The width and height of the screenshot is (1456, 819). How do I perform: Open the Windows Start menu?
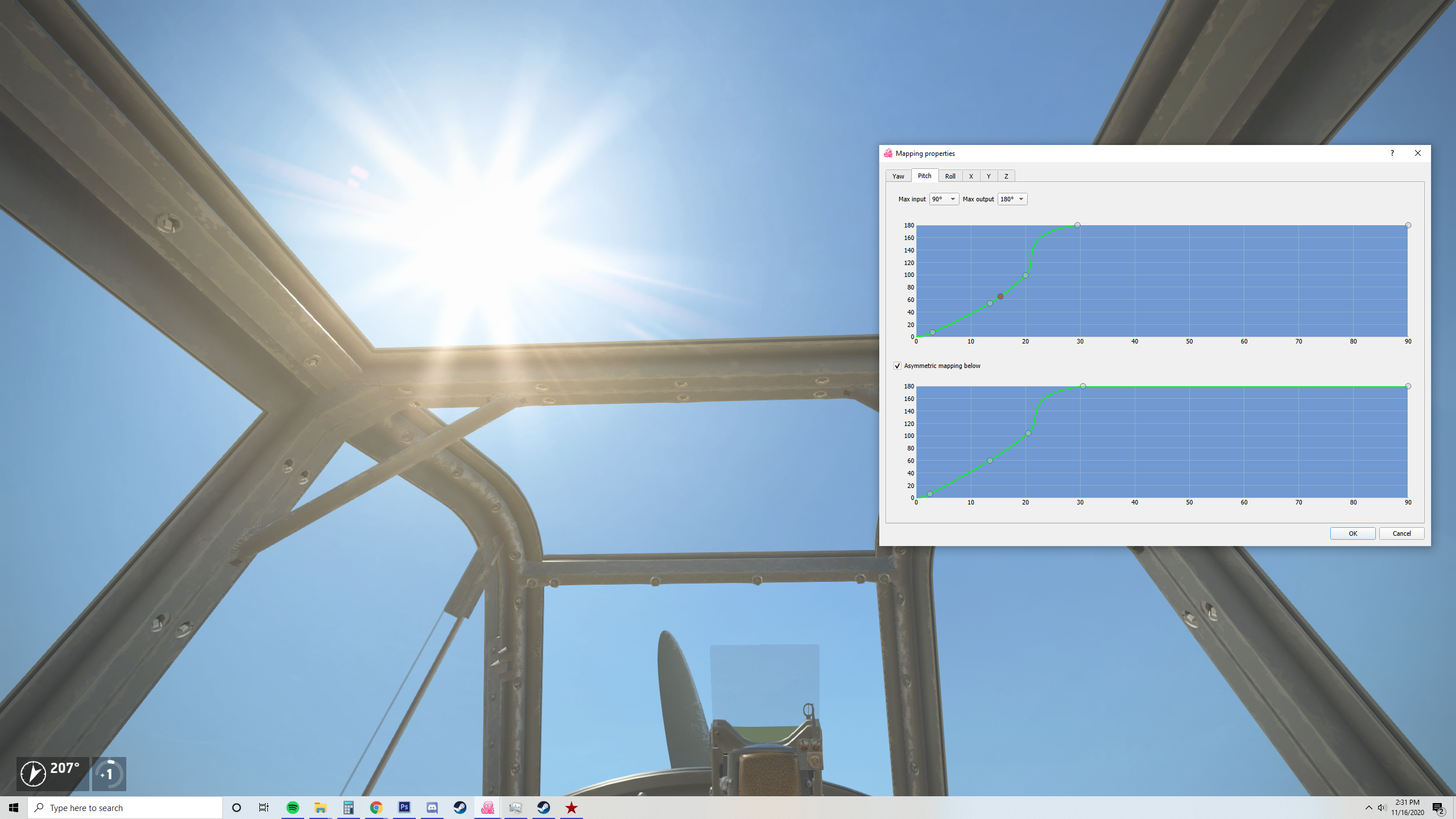pyautogui.click(x=14, y=808)
